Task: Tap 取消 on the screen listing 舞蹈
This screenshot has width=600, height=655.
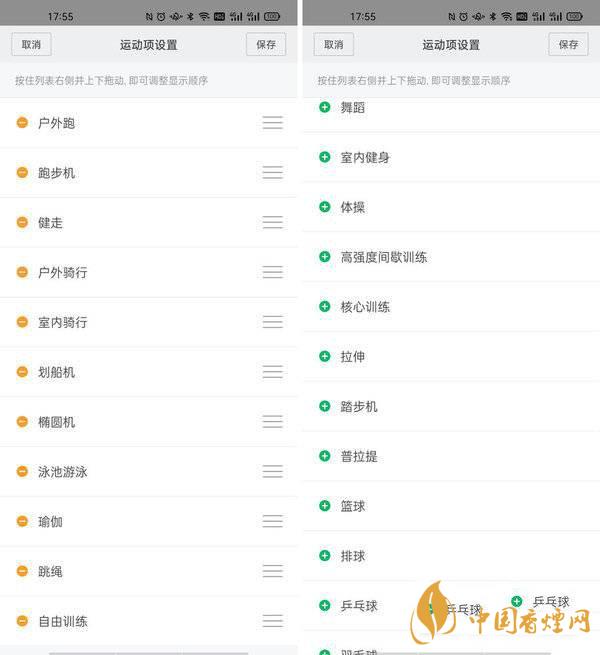Action: click(x=334, y=45)
